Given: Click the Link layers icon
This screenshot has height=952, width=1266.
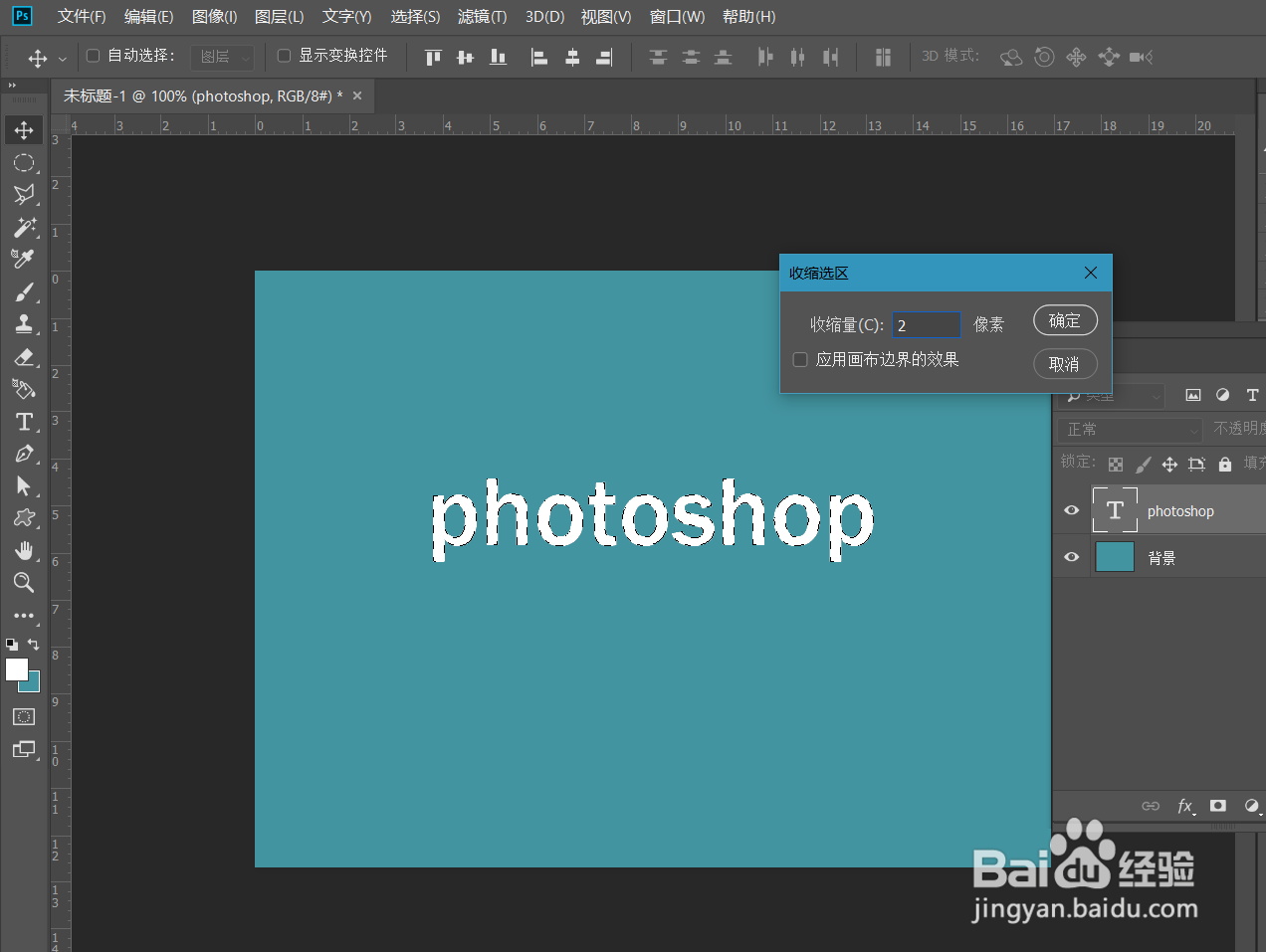Looking at the screenshot, I should point(1151,806).
